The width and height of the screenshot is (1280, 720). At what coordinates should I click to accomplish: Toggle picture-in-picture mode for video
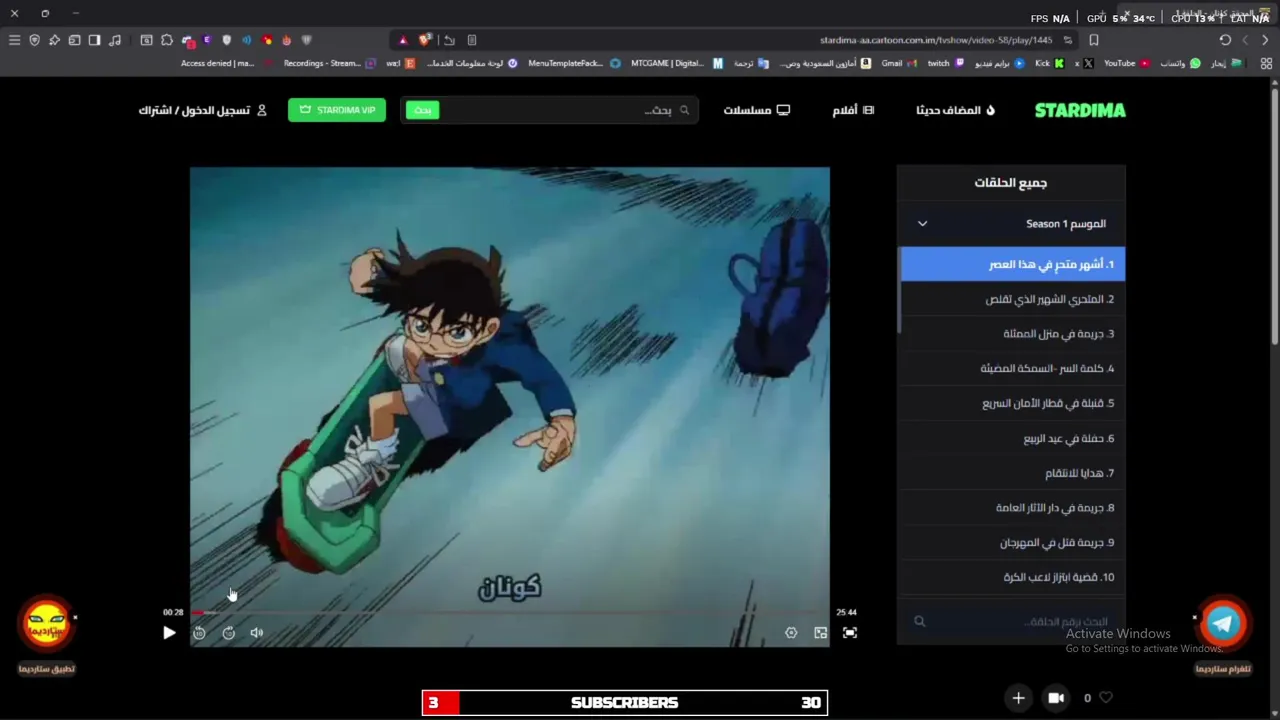[x=820, y=632]
